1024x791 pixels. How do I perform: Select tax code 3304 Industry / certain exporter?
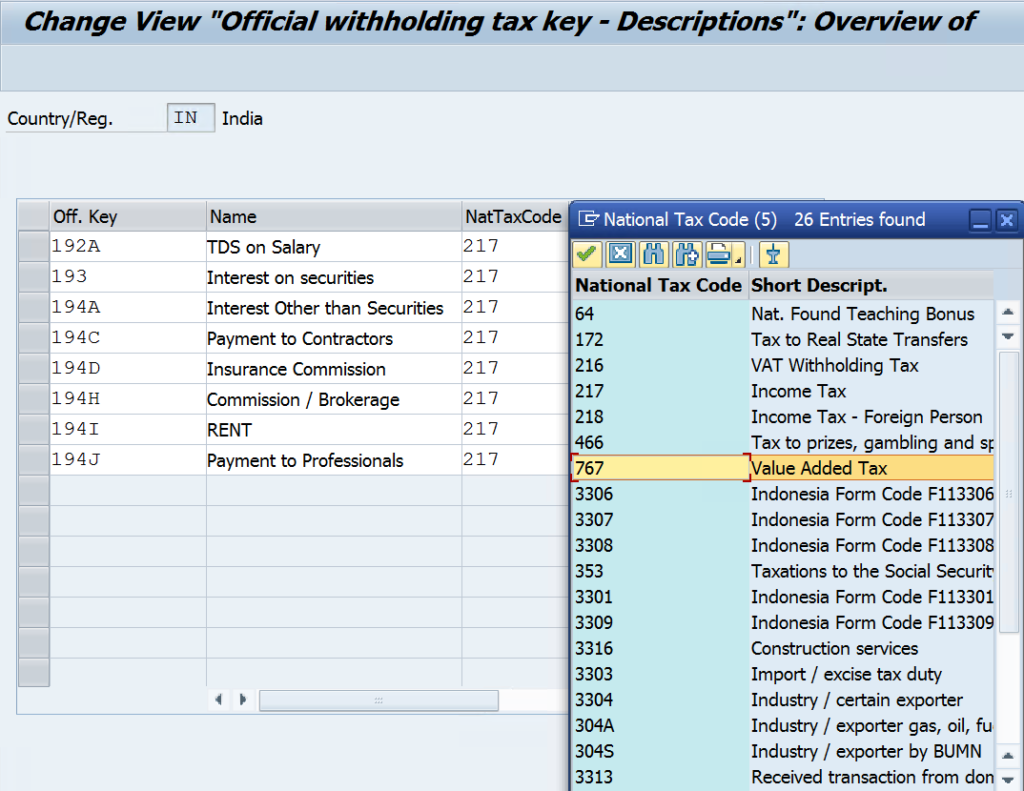(783, 700)
